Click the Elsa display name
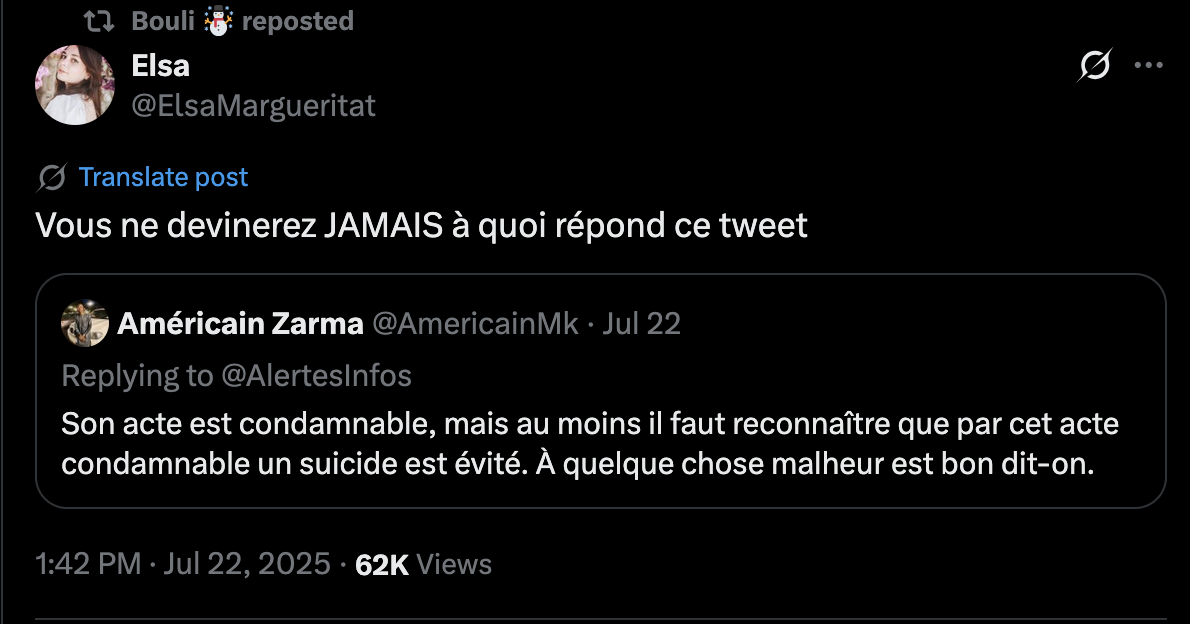1190x624 pixels. pyautogui.click(x=160, y=66)
